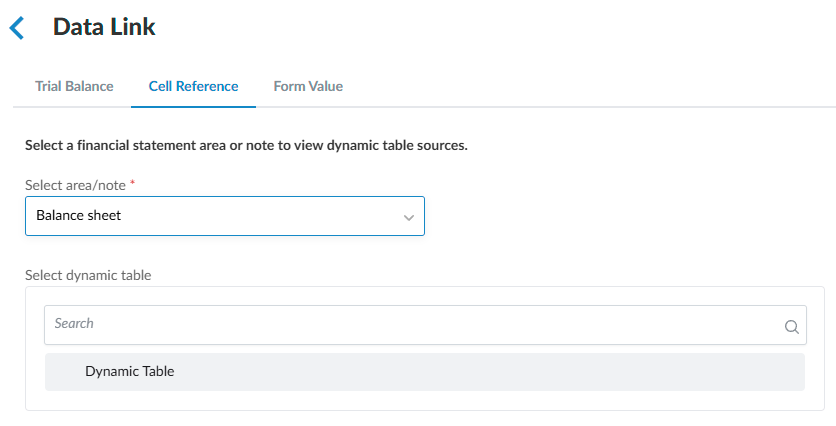Click the magnifier icon in search box
The image size is (836, 426).
pyautogui.click(x=791, y=326)
